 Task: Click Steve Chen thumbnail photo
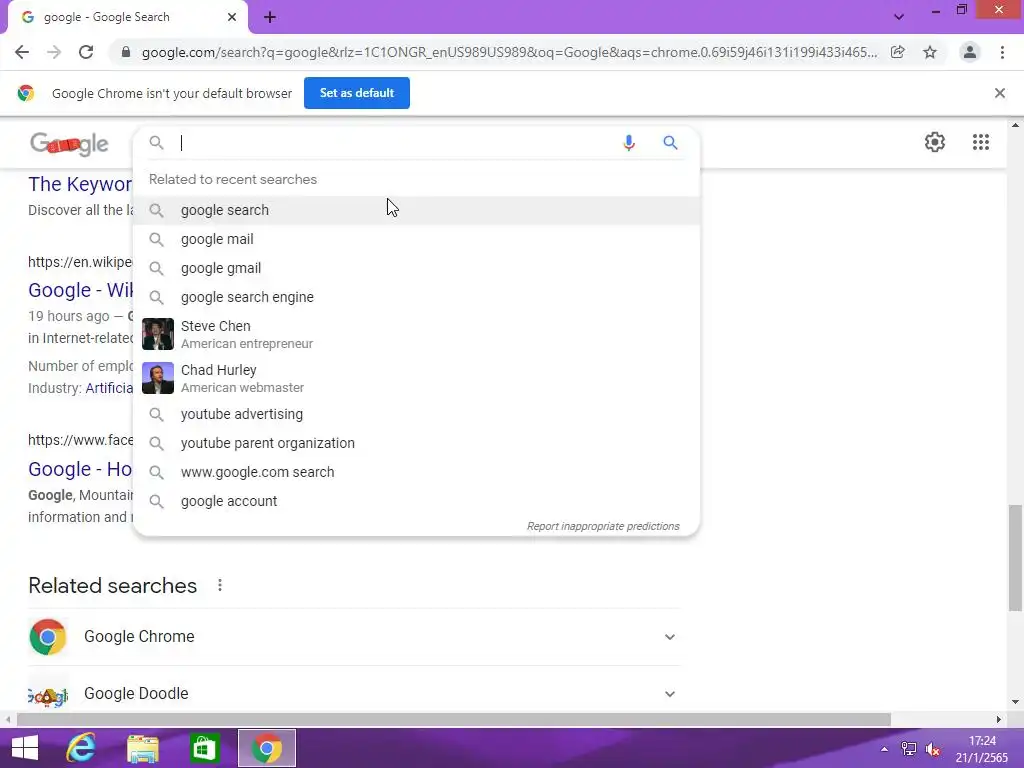click(158, 334)
